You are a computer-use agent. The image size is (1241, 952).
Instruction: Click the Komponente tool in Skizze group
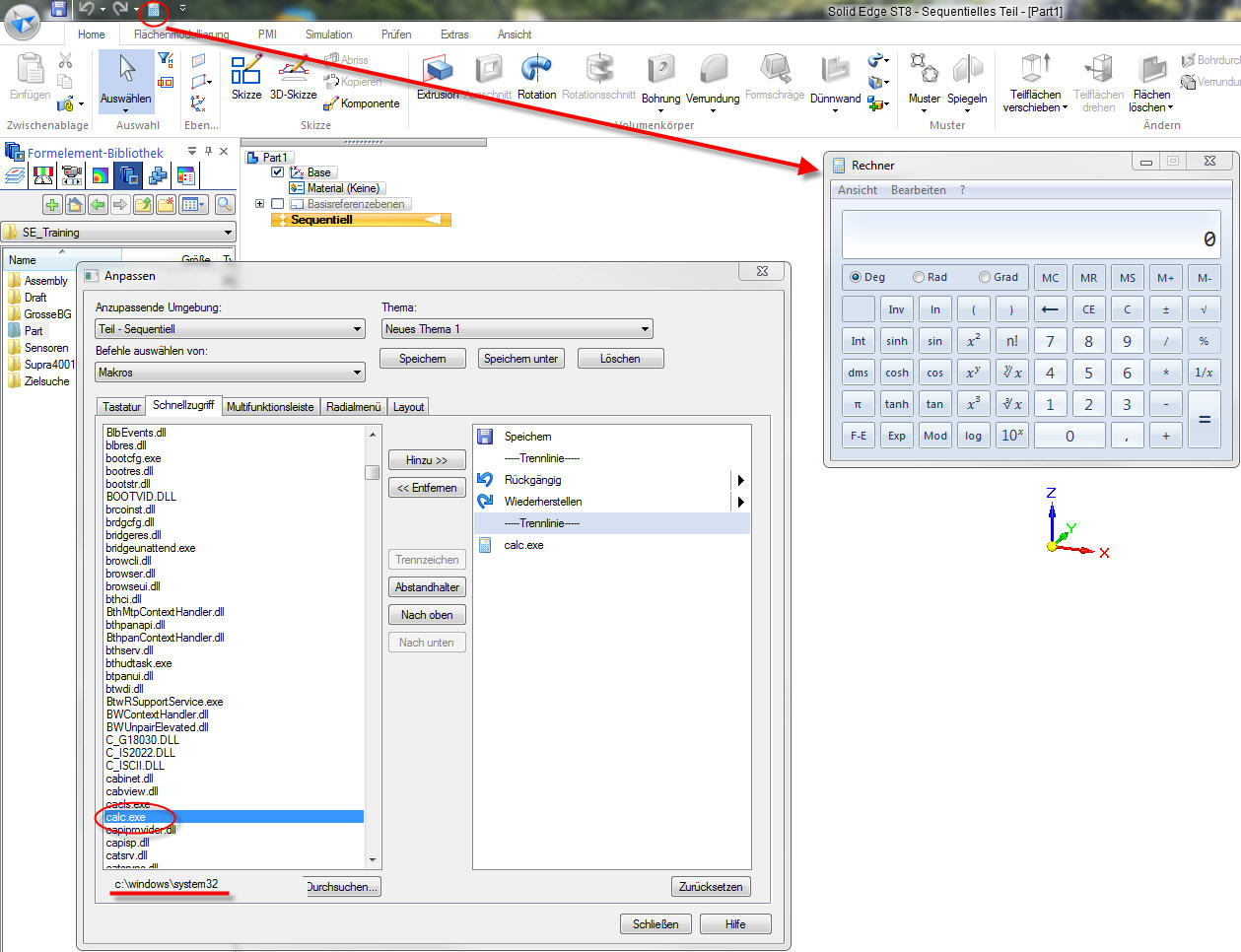pyautogui.click(x=361, y=103)
